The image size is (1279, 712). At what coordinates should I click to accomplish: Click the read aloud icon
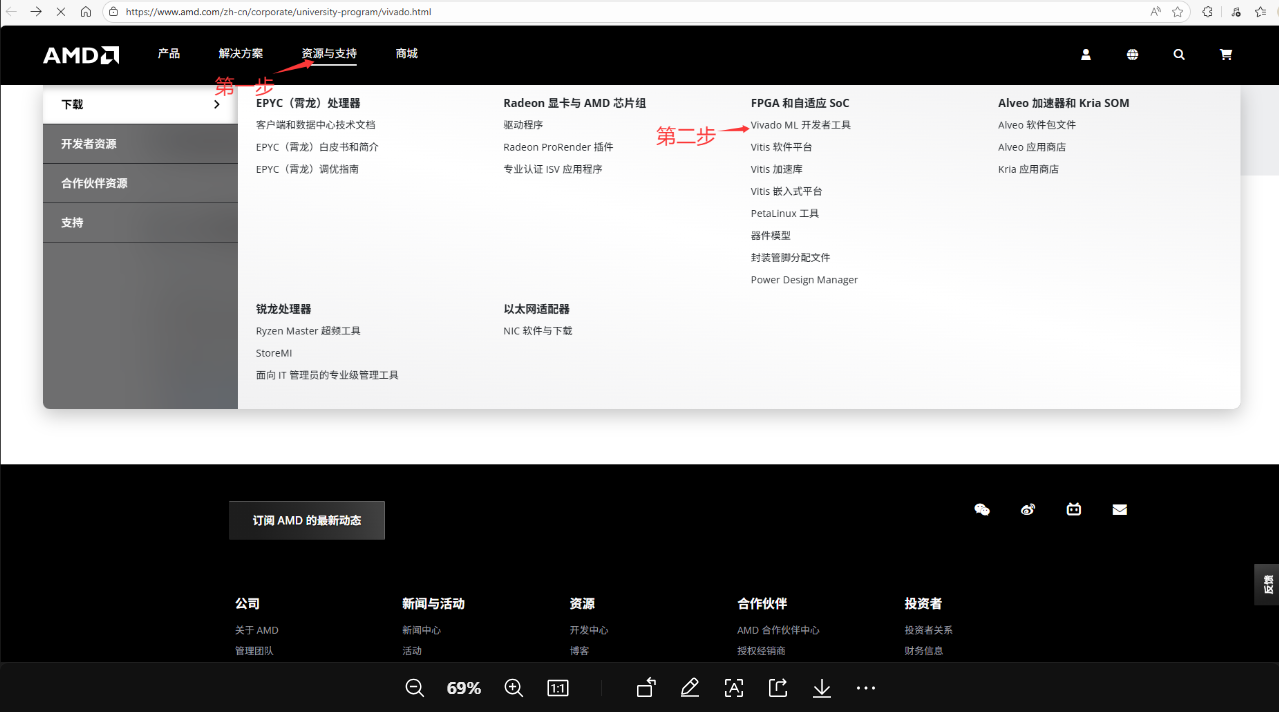[1155, 12]
